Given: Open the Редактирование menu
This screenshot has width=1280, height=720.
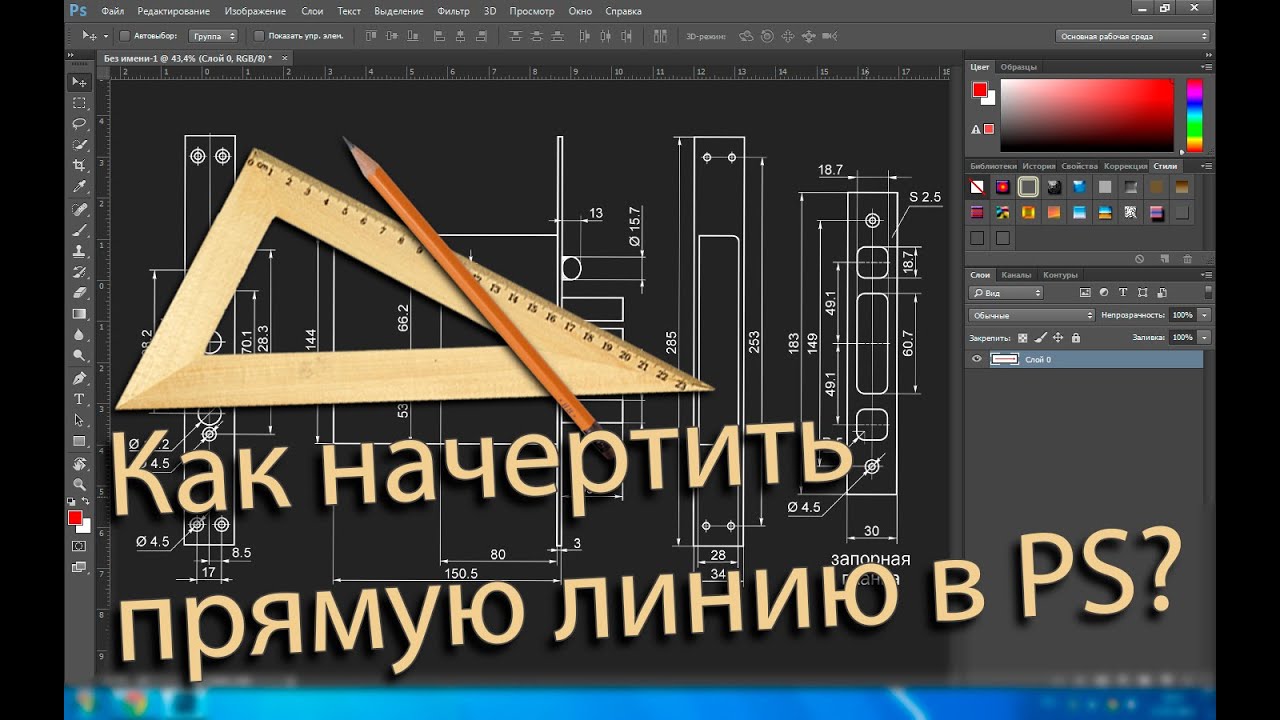Looking at the screenshot, I should (174, 11).
